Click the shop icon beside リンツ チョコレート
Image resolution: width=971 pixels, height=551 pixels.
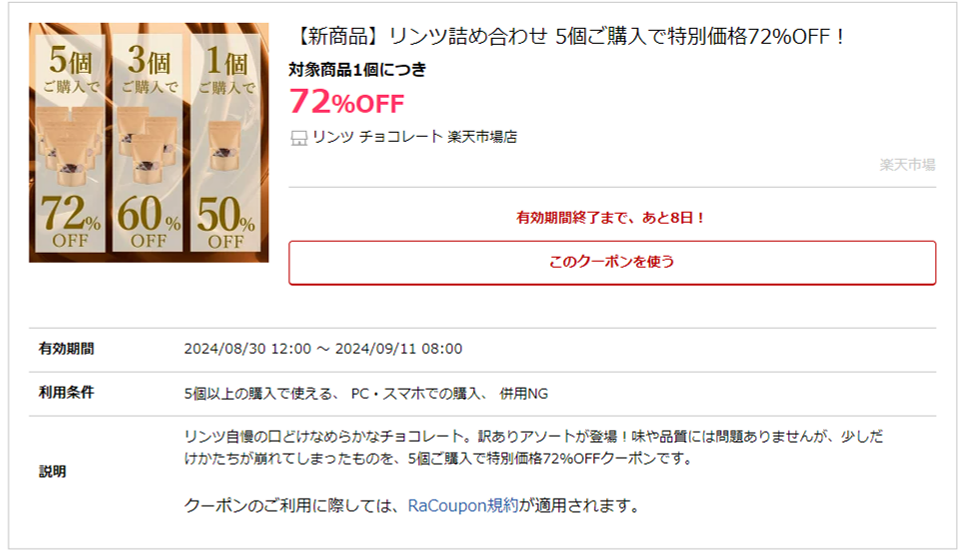click(x=298, y=137)
